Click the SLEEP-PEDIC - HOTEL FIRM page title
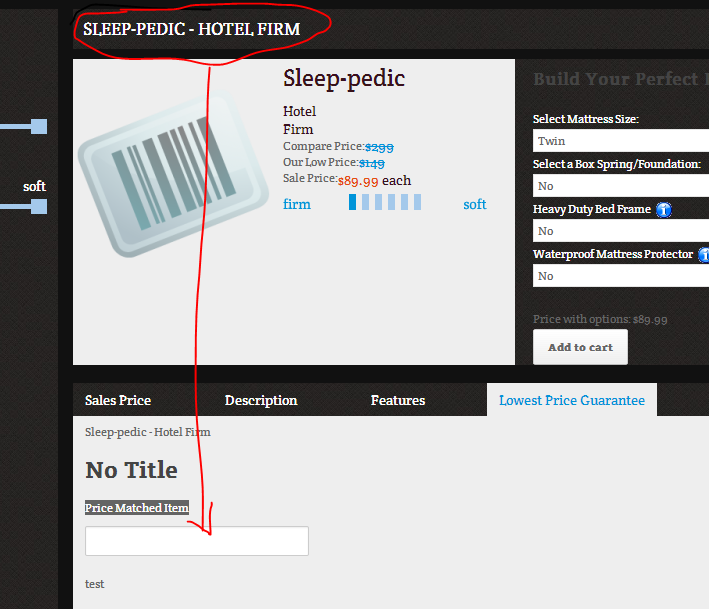 [191, 29]
